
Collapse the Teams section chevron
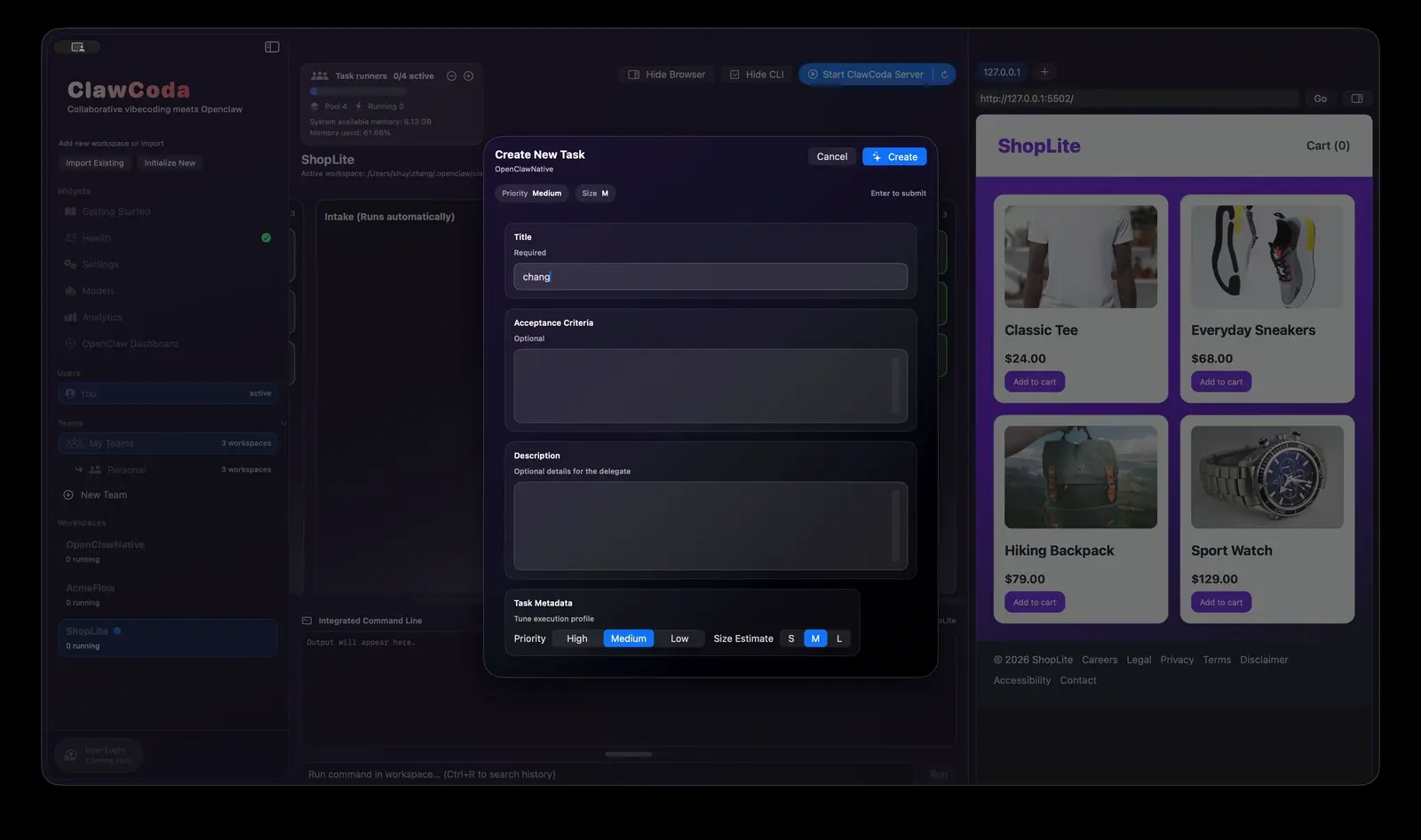283,424
